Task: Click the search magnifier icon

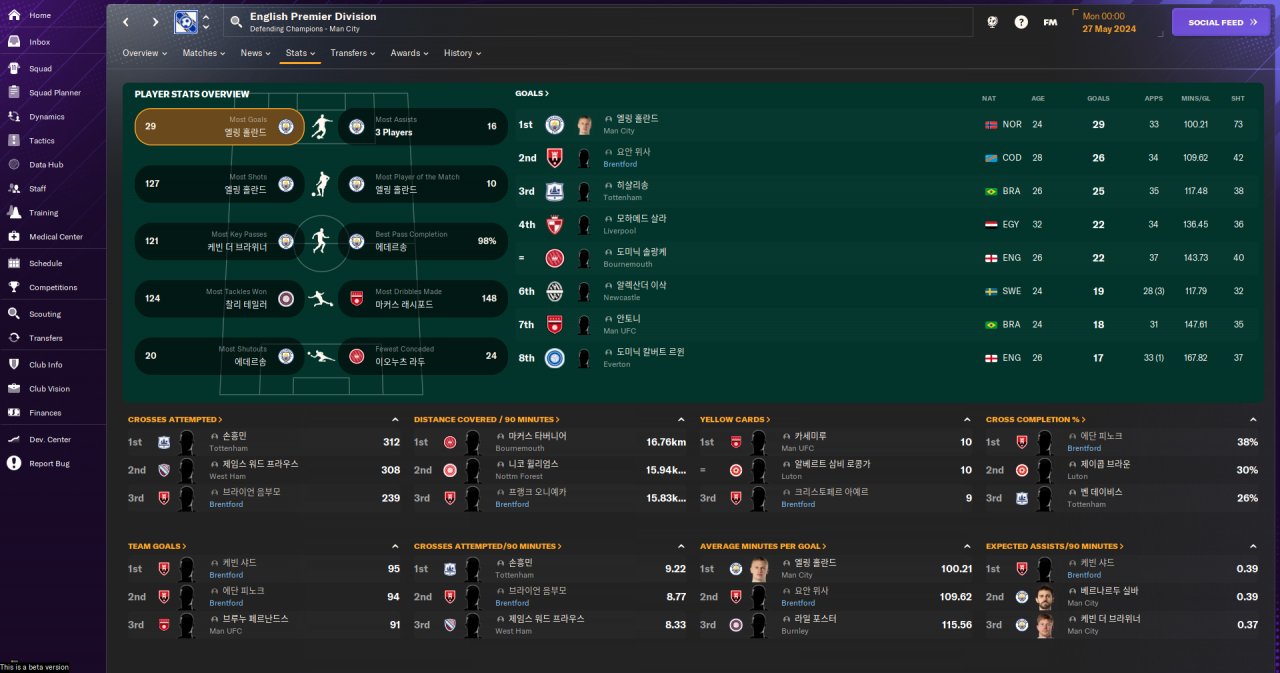Action: coord(235,22)
